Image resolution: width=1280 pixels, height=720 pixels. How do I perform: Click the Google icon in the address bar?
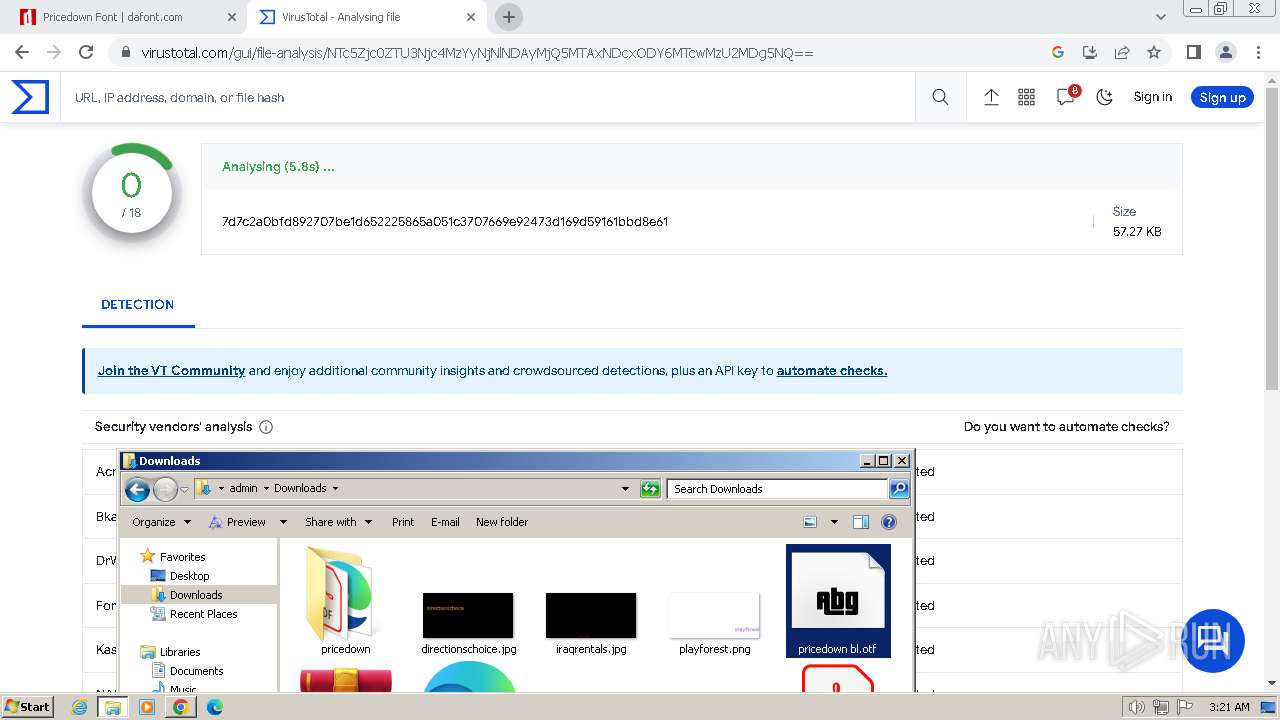1058,52
